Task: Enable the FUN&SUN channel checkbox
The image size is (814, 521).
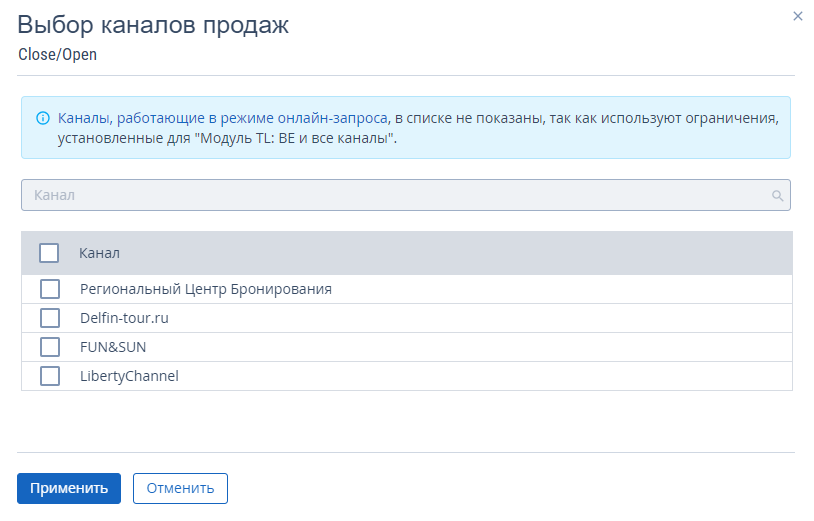Action: (x=49, y=347)
